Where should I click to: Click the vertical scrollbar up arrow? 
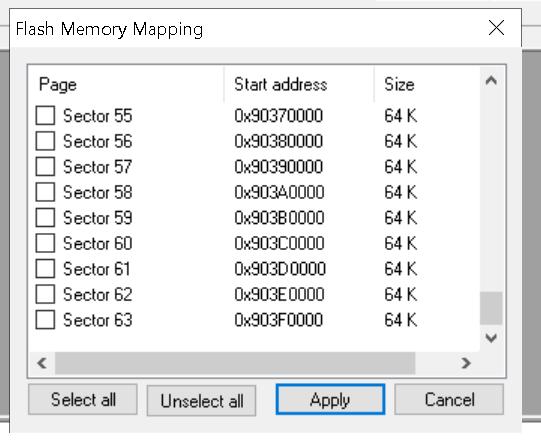[491, 81]
